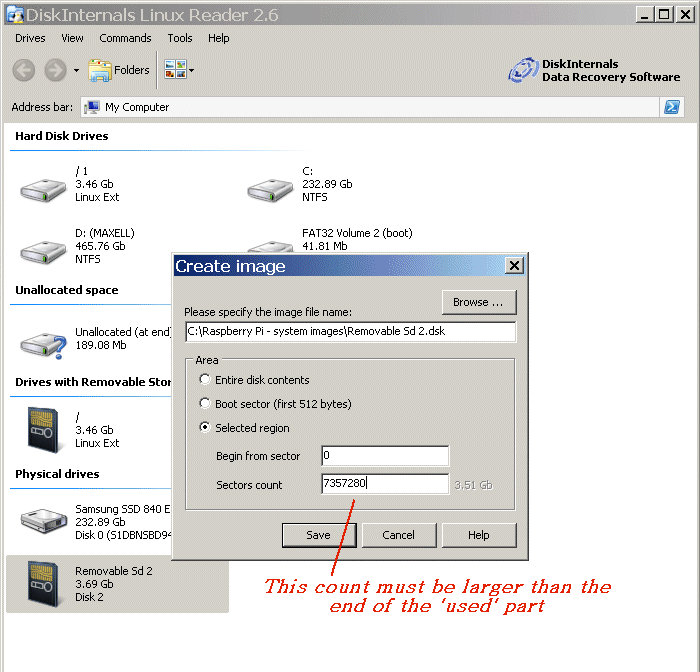Minimize the Linux Reader window

point(645,15)
